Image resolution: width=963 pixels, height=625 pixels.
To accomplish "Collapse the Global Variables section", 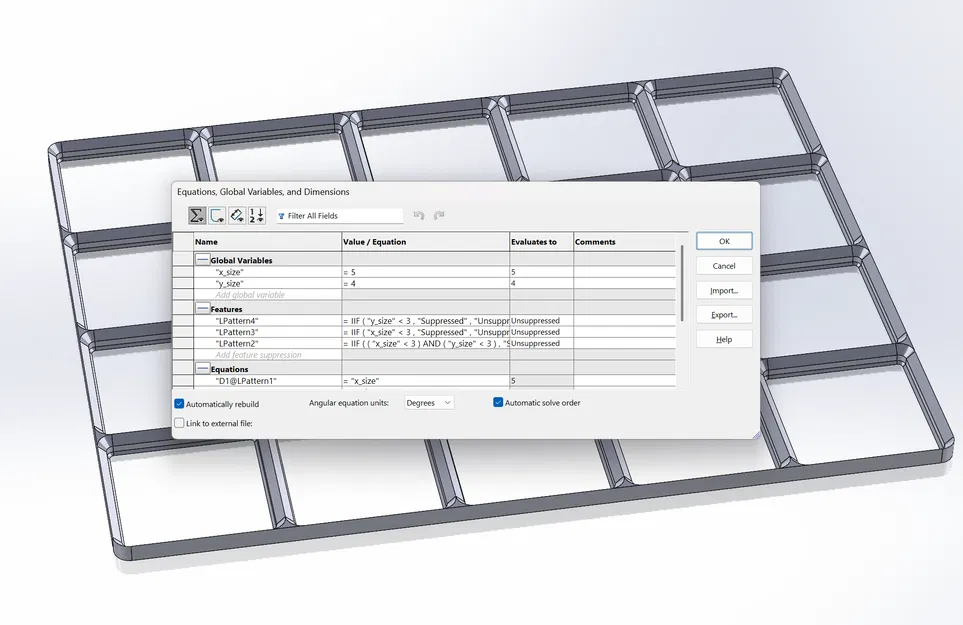I will point(203,260).
